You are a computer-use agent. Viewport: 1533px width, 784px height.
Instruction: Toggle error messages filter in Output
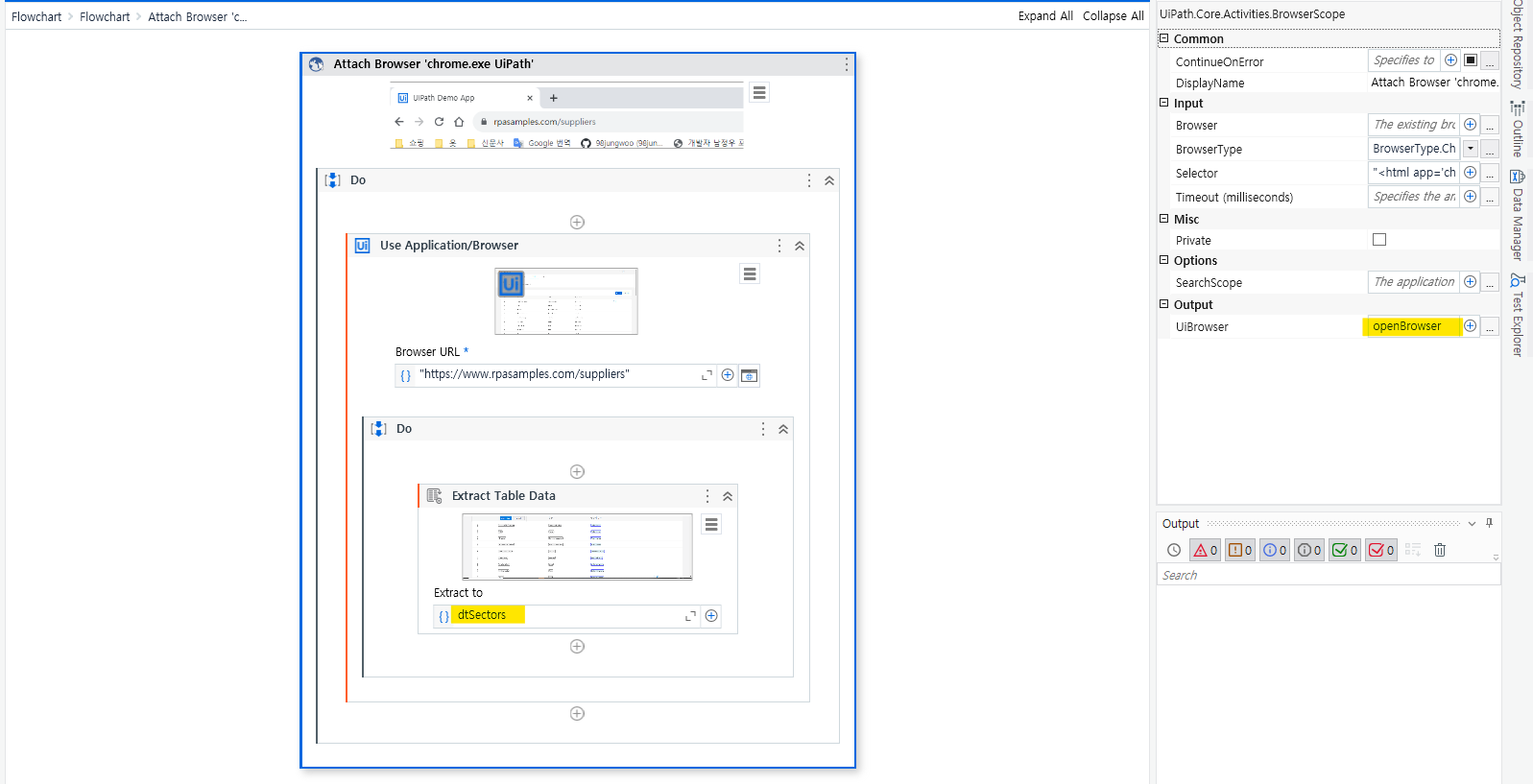(x=1205, y=550)
